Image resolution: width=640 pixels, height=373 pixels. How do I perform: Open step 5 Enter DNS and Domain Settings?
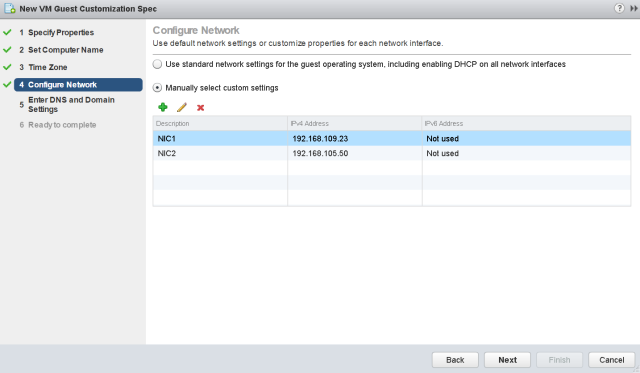click(x=71, y=104)
